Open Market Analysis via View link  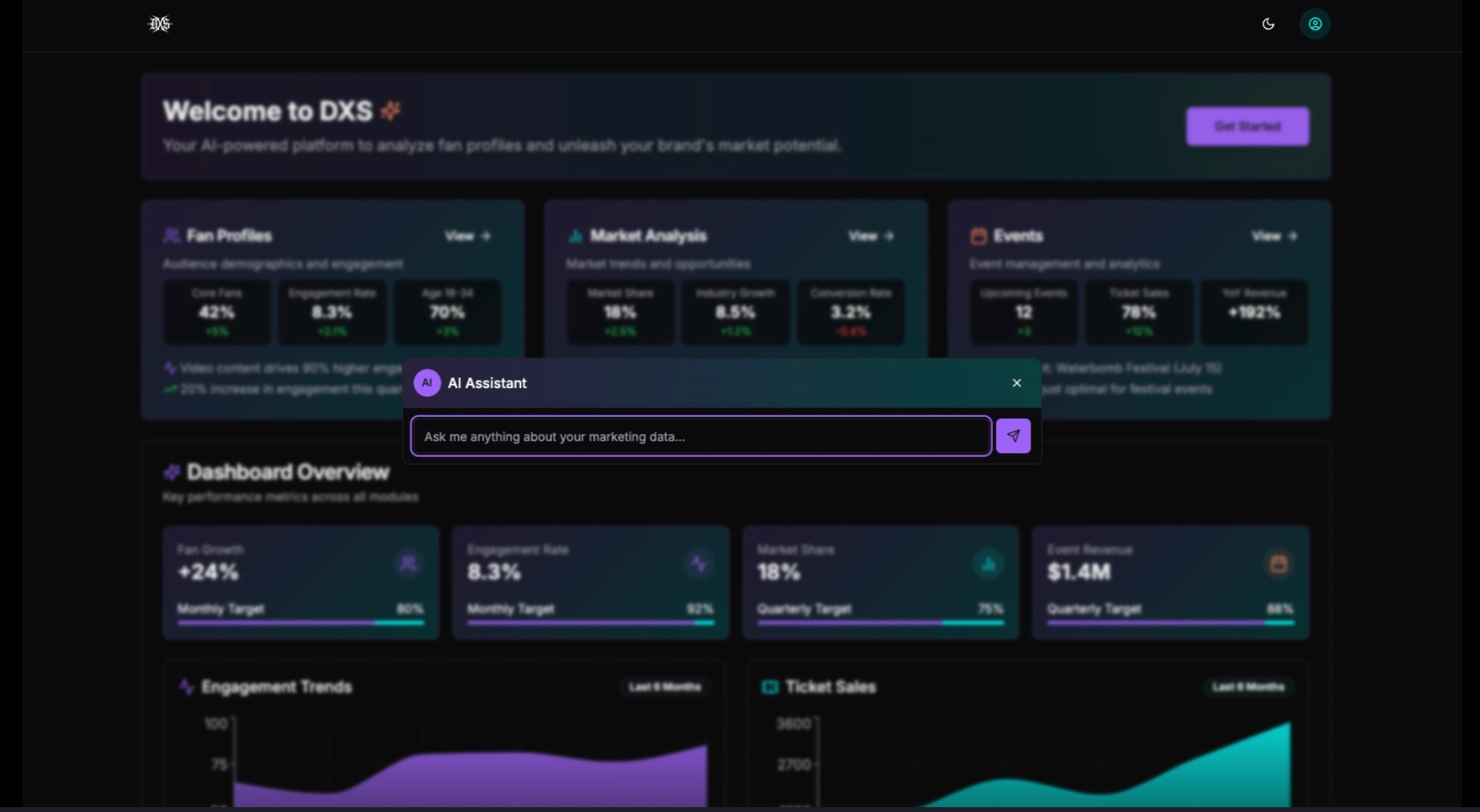870,236
